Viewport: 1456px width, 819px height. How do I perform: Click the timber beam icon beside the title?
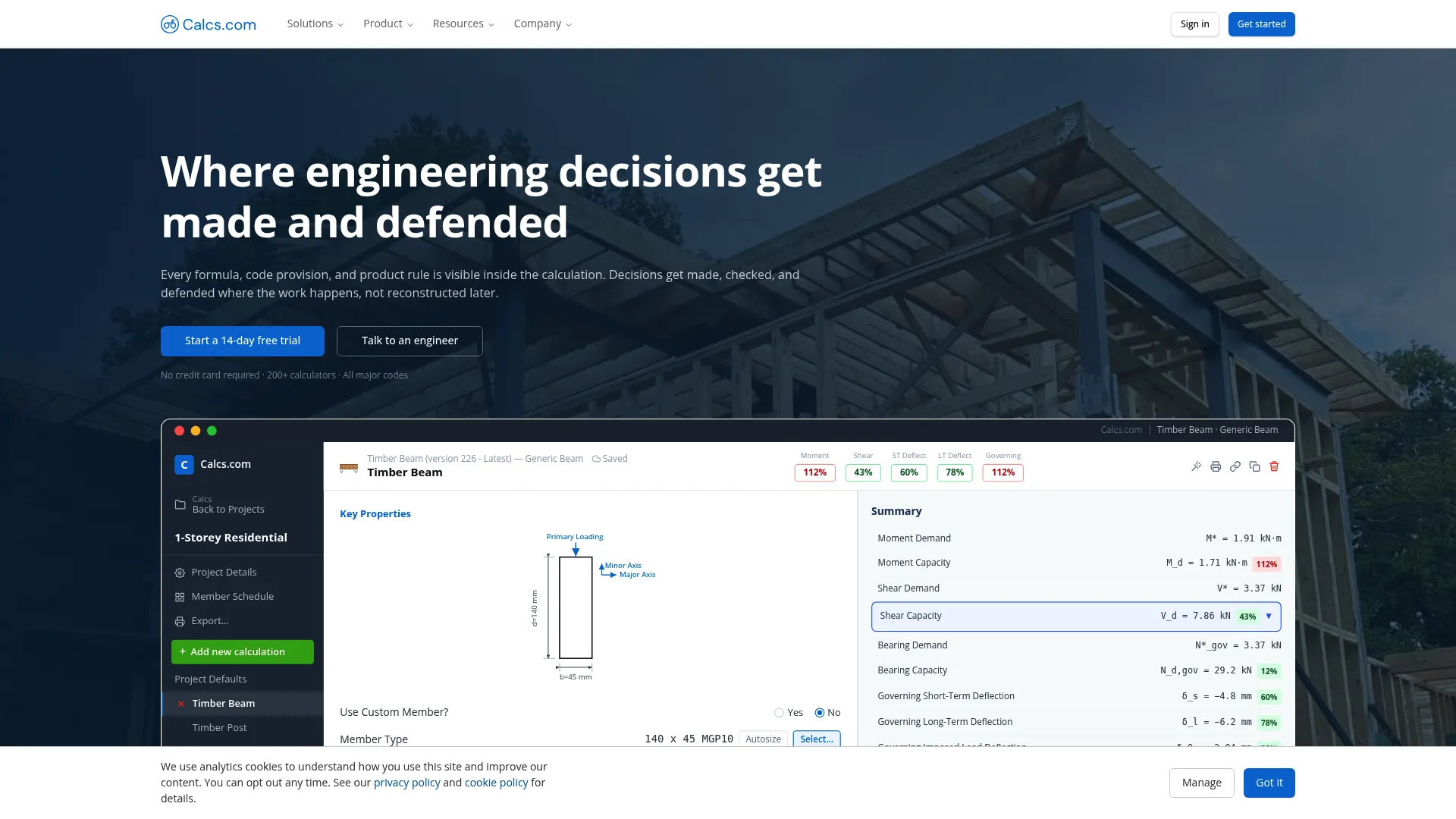(349, 467)
